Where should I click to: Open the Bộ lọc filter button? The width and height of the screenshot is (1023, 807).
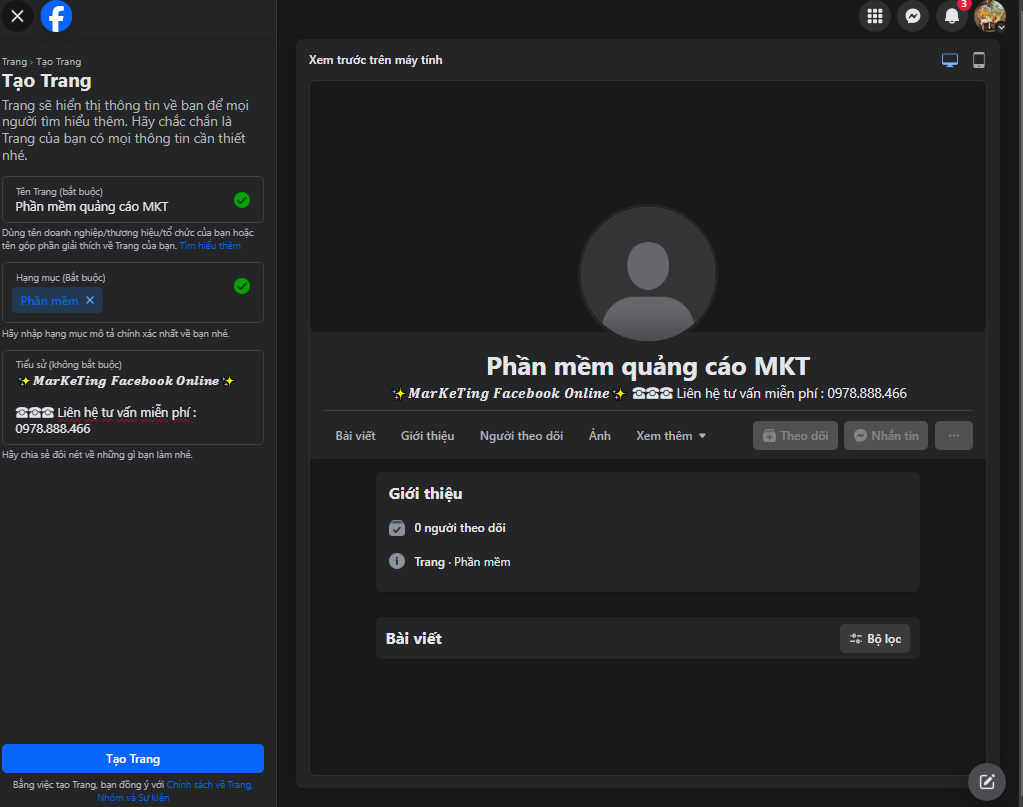coord(875,639)
